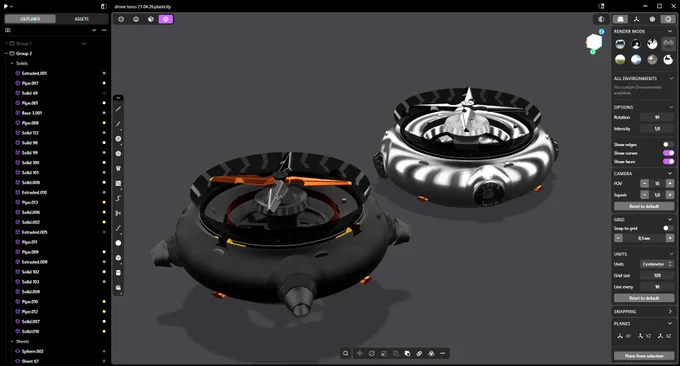Click the topmost sphere tool in left toolbar
This screenshot has height=366, width=680.
[118, 139]
